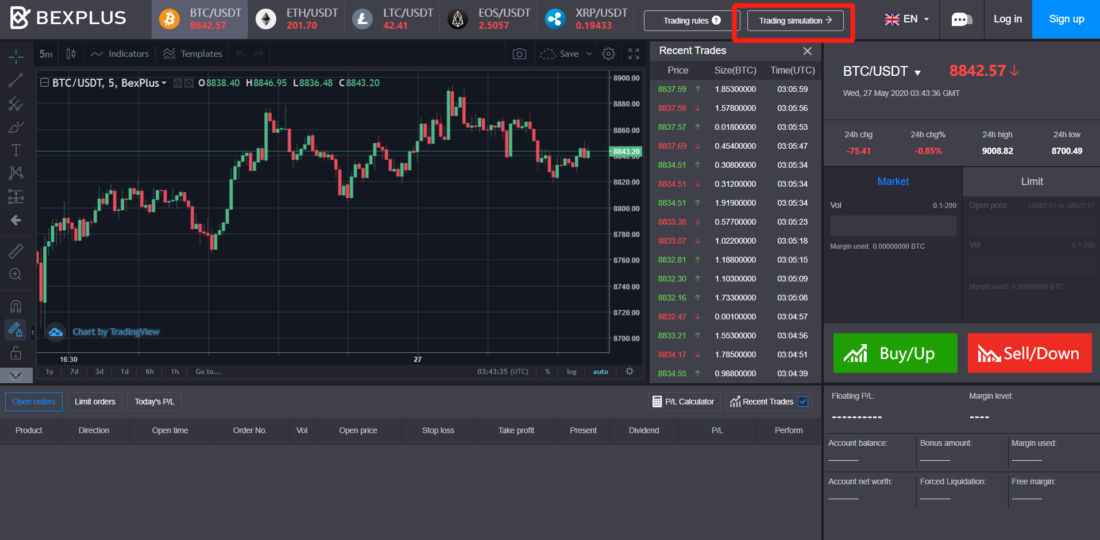Open the chart patterns tool
1100x540 pixels.
tap(15, 173)
